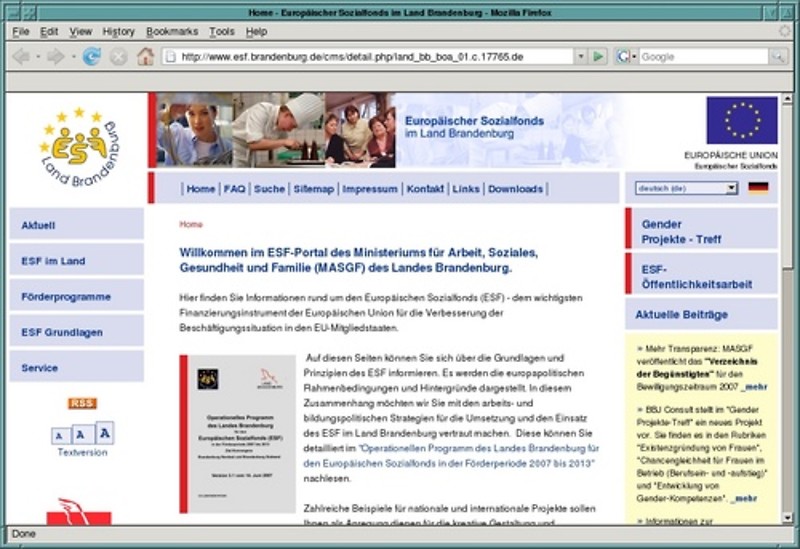The width and height of the screenshot is (800, 549).
Task: Open the Operationellen Programm des Landes link
Action: (x=451, y=456)
